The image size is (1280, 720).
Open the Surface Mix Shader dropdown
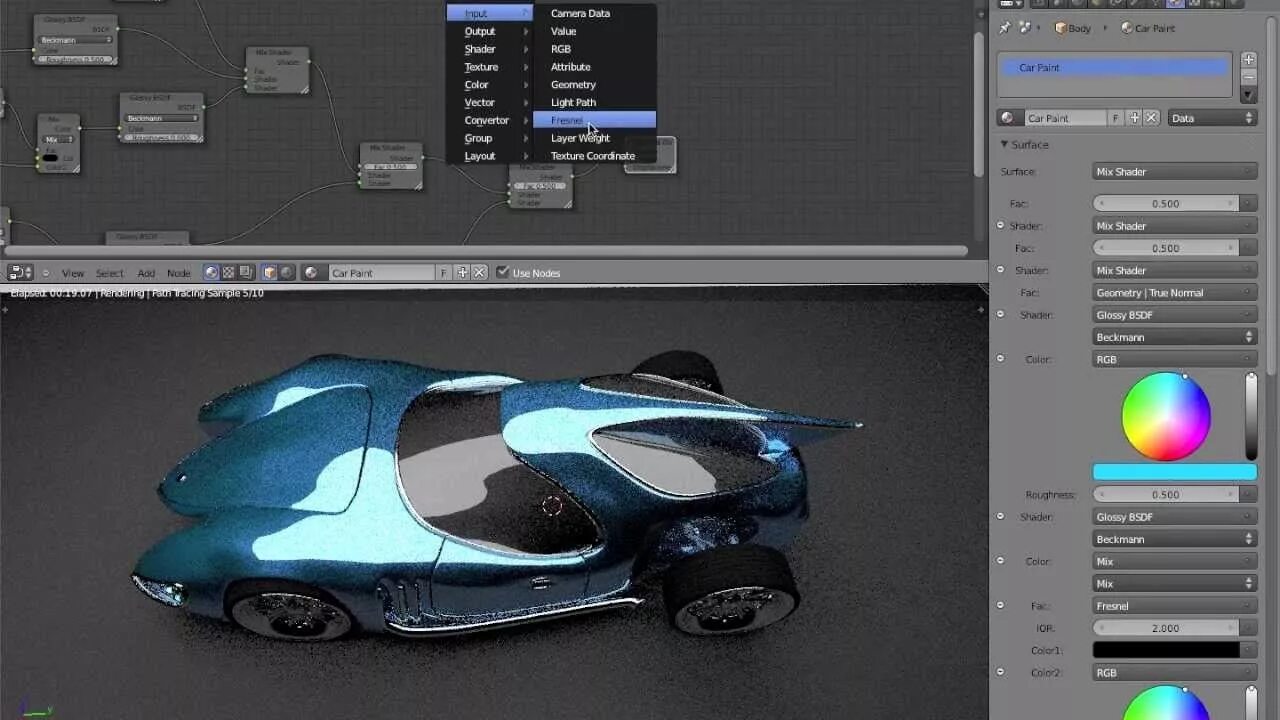coord(1174,172)
